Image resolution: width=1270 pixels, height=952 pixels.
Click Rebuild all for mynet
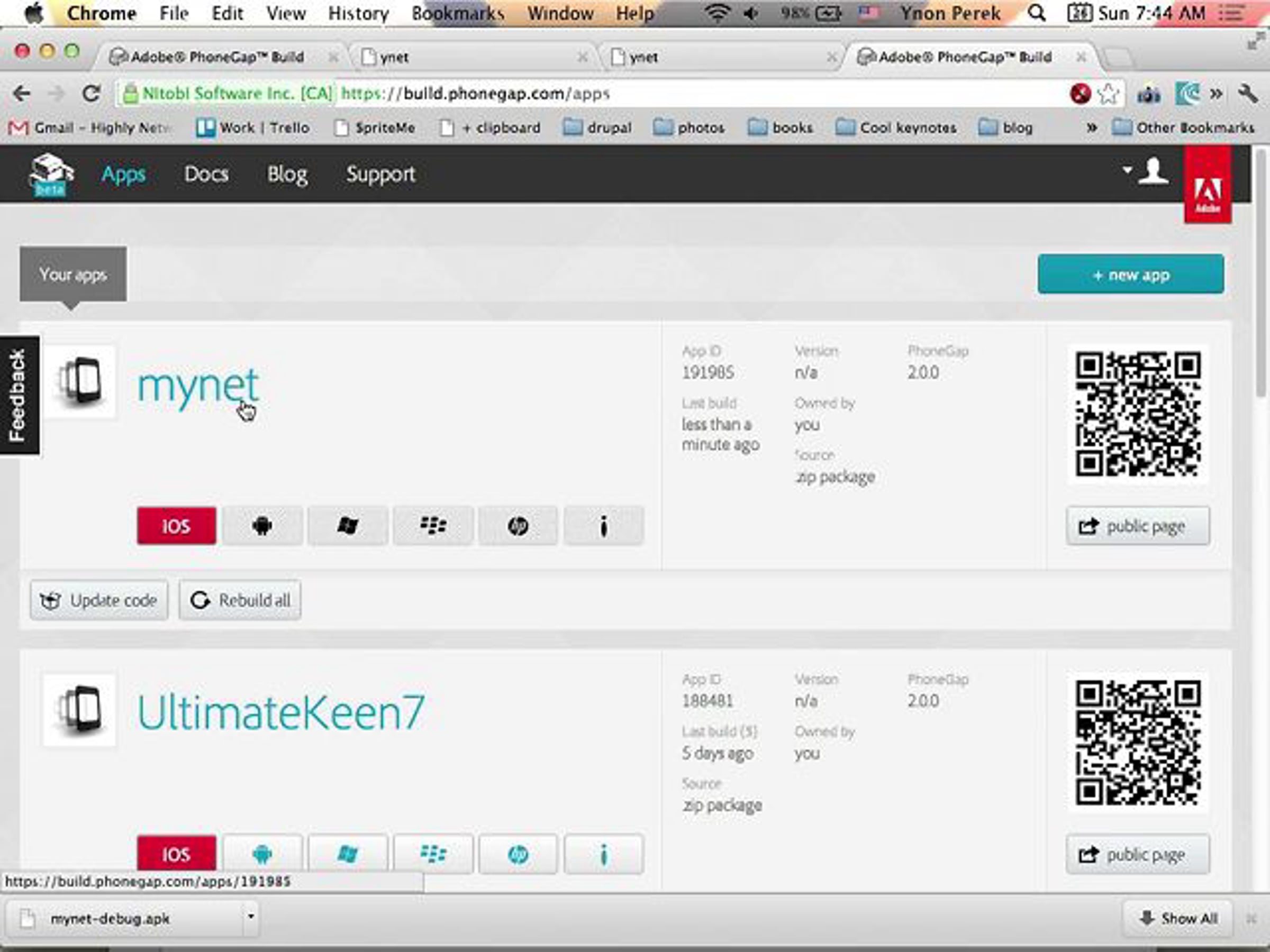[240, 600]
